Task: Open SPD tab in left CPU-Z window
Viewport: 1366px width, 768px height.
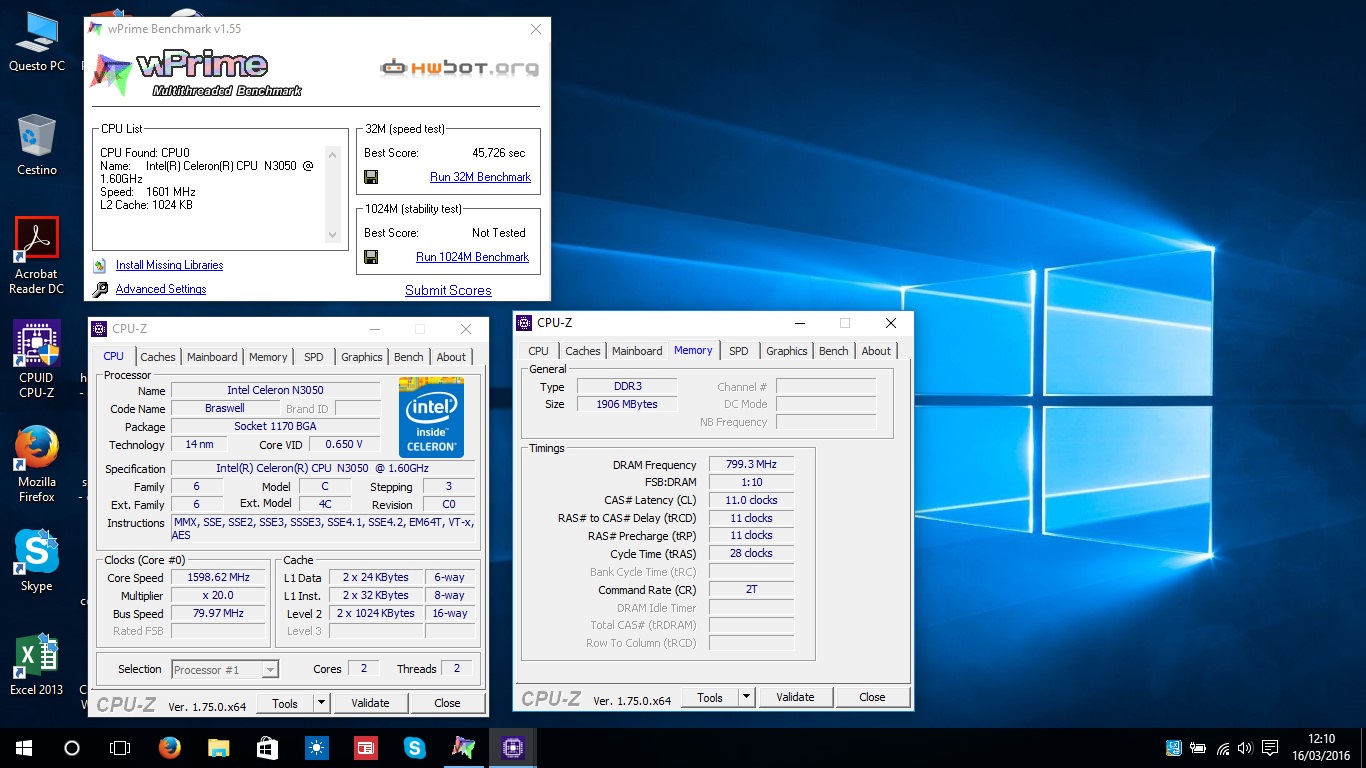Action: tap(314, 357)
